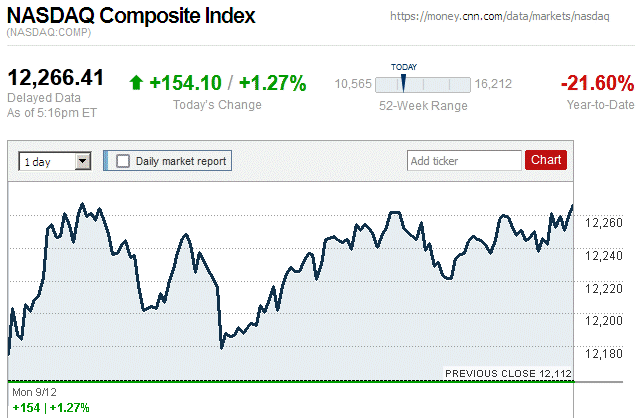The width and height of the screenshot is (640, 420).
Task: Click the green up arrow icon
Action: pyautogui.click(x=136, y=83)
